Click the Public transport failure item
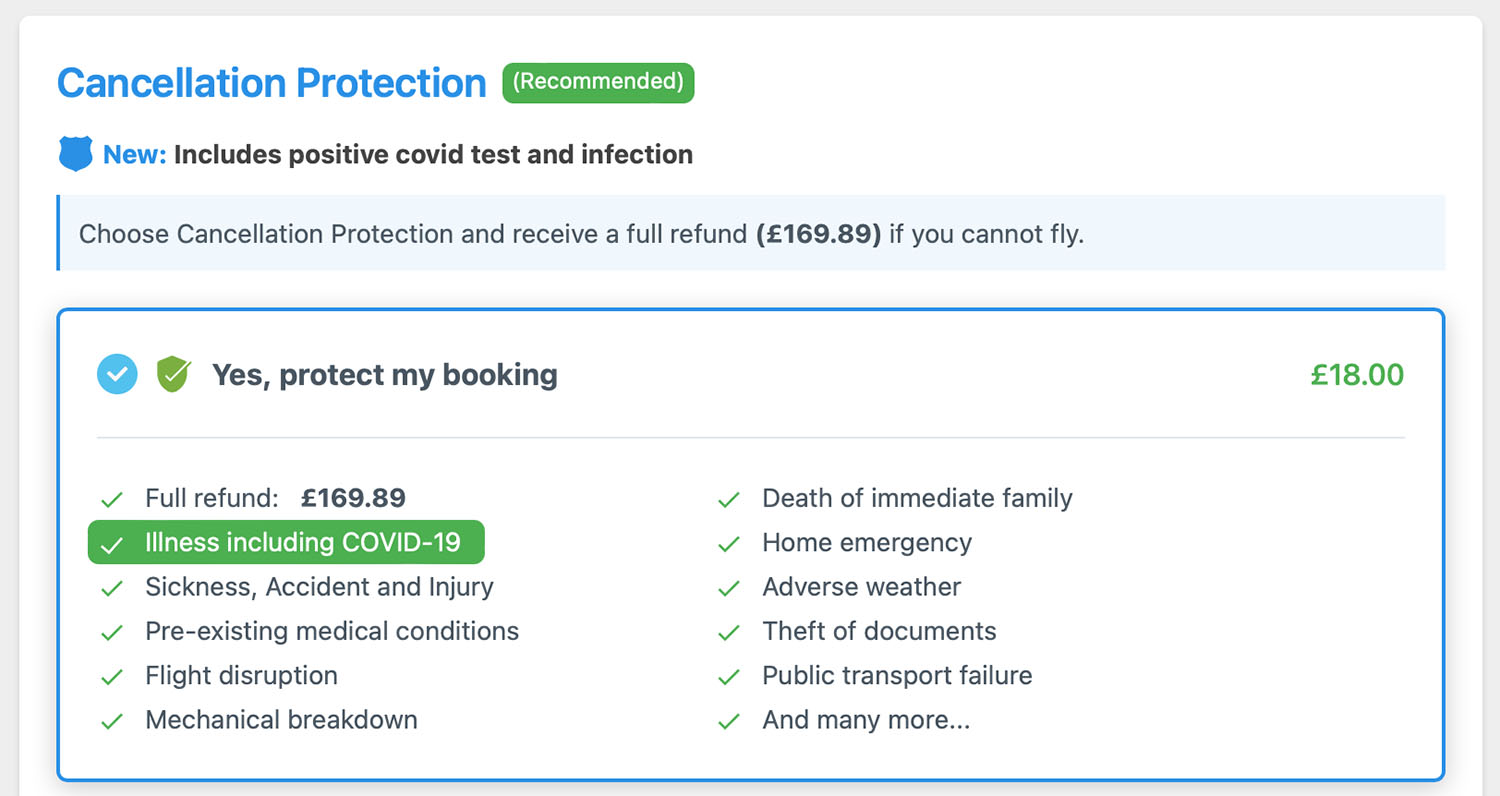 click(x=897, y=676)
